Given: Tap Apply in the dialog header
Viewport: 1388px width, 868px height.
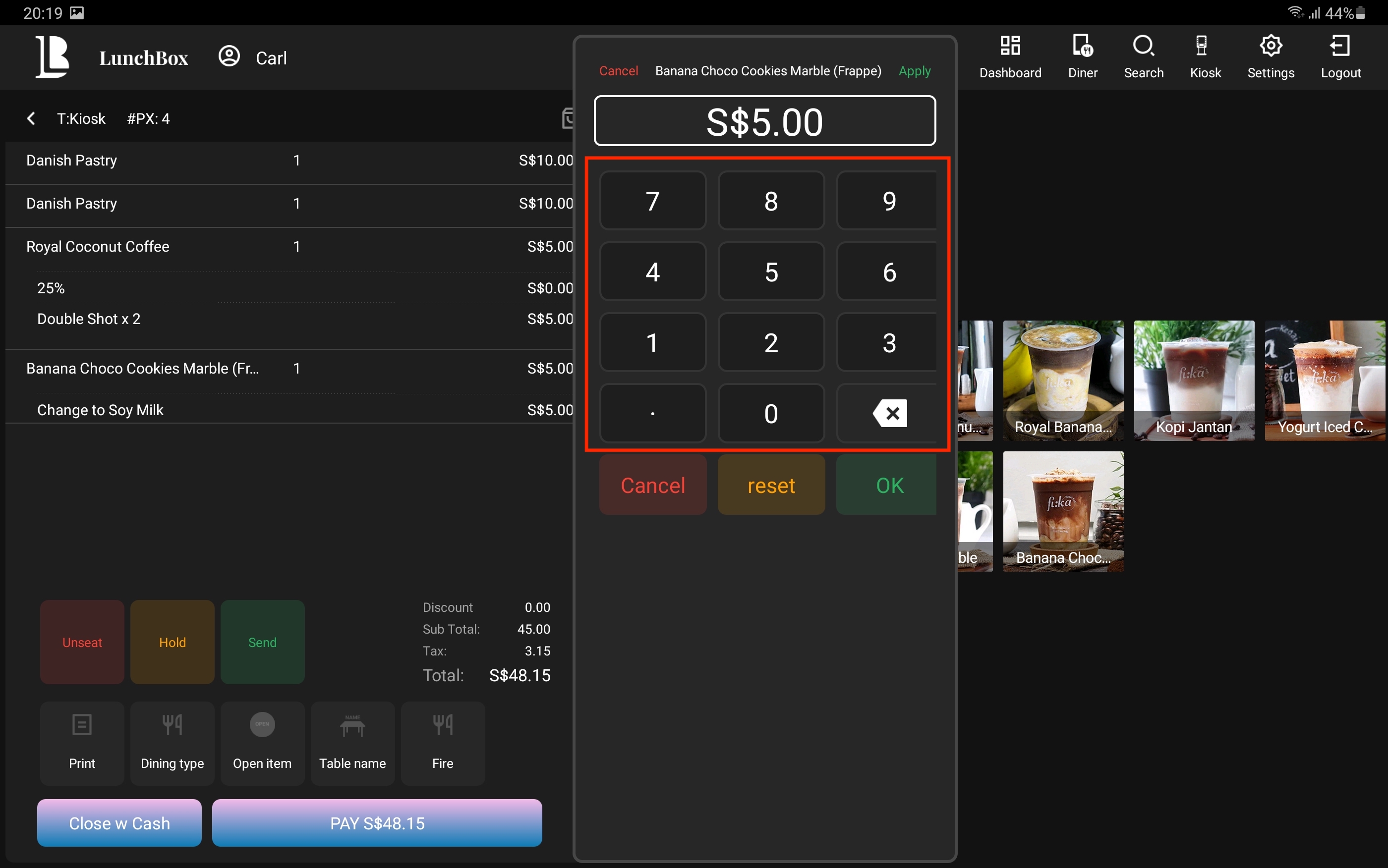Looking at the screenshot, I should click(914, 71).
